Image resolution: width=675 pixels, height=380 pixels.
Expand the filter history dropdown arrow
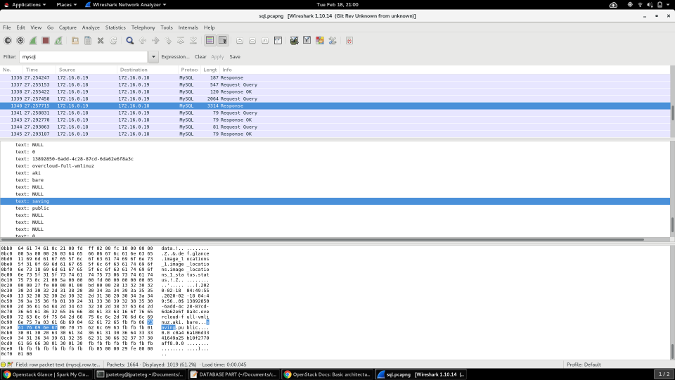click(x=153, y=57)
